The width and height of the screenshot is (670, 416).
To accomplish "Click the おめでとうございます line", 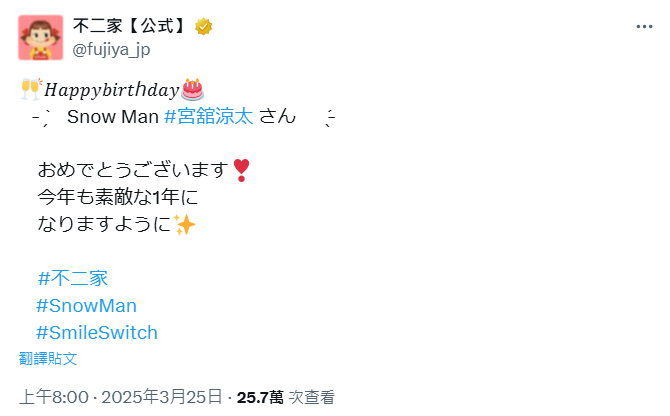I will 133,170.
